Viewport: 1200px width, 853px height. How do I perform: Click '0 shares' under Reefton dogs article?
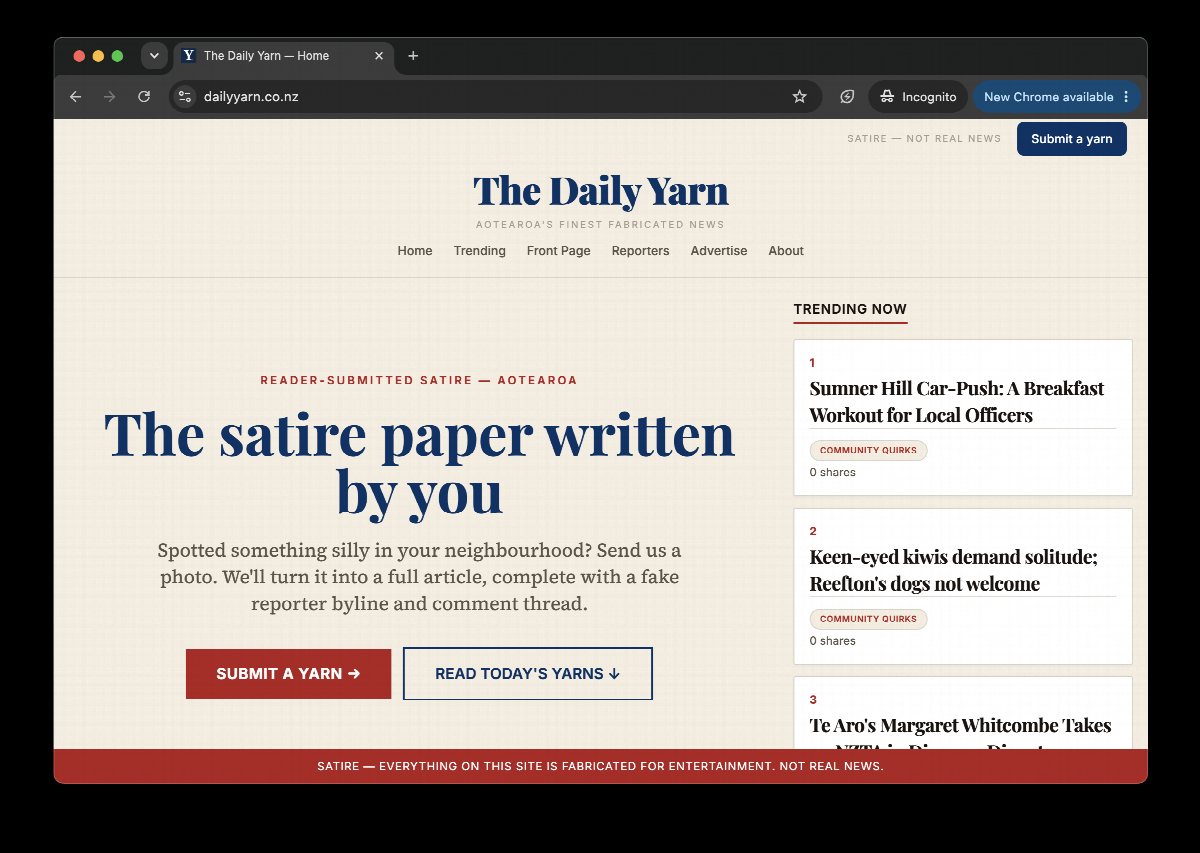click(x=832, y=641)
